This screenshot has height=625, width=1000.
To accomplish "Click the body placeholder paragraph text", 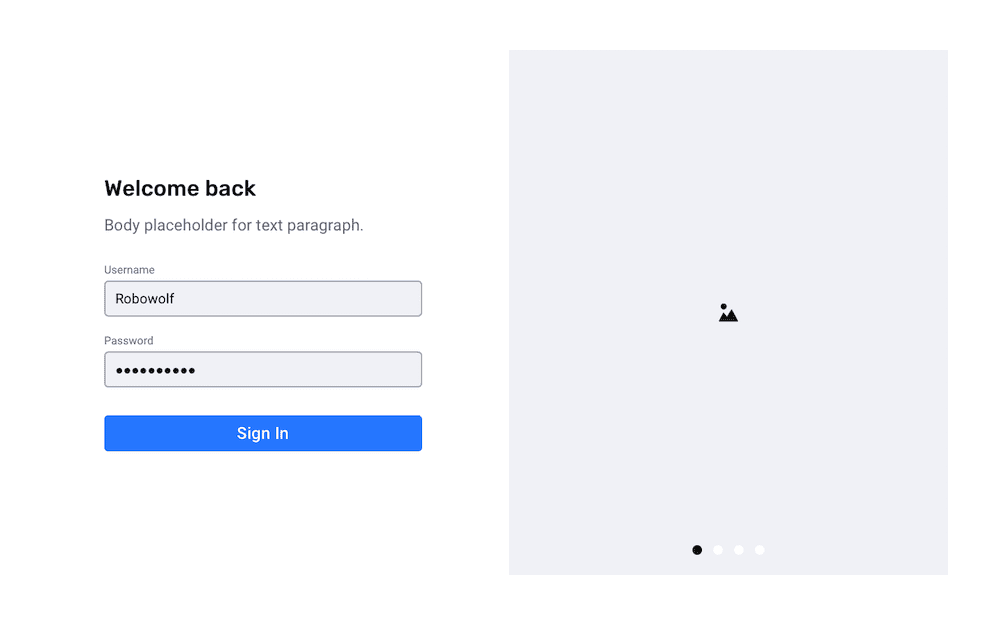I will tap(233, 225).
